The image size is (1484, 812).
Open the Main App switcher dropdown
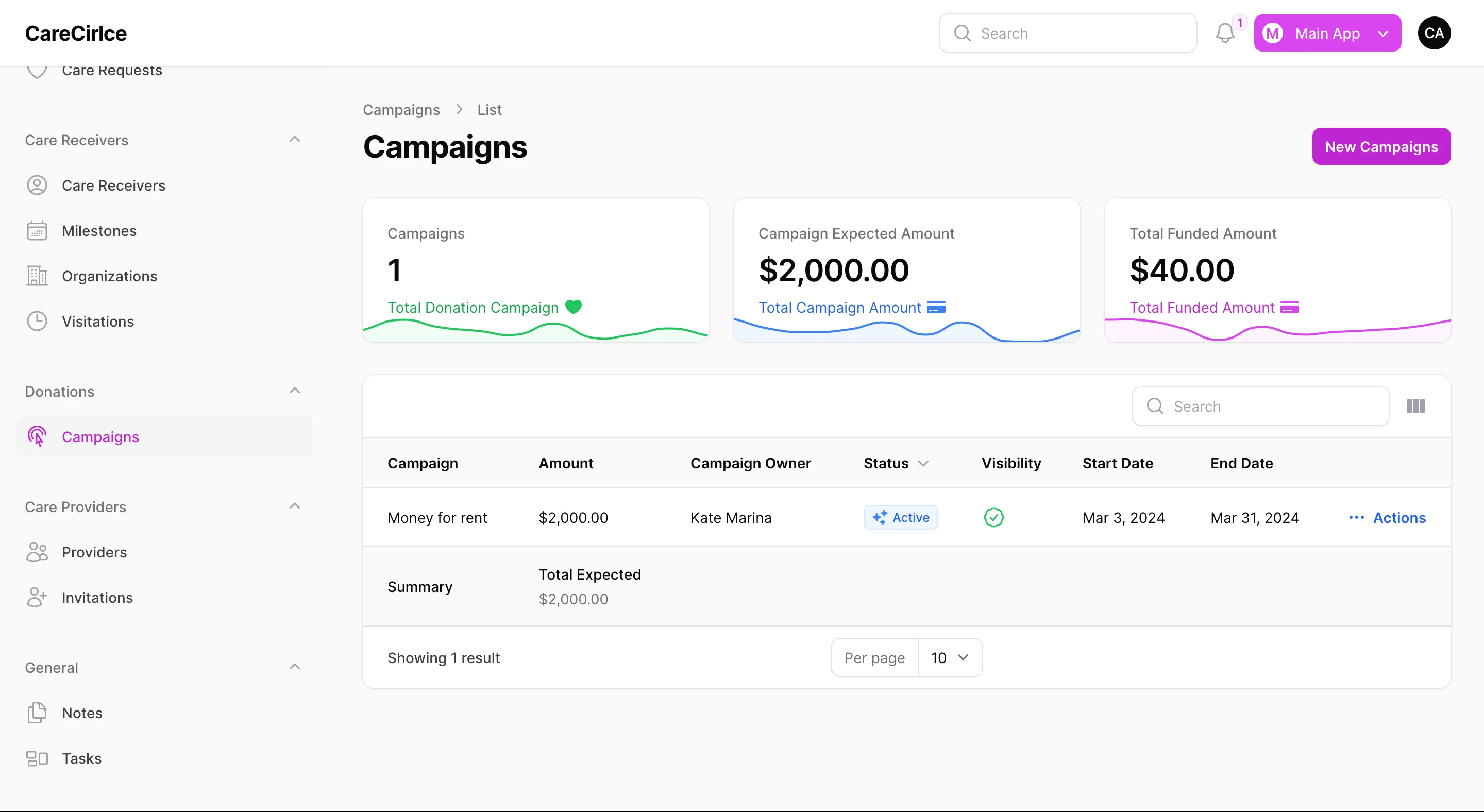[x=1327, y=33]
